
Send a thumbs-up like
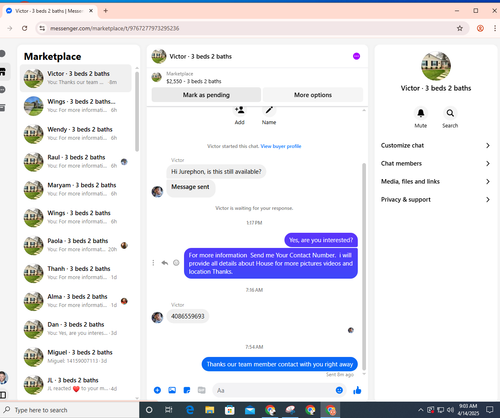coord(357,390)
